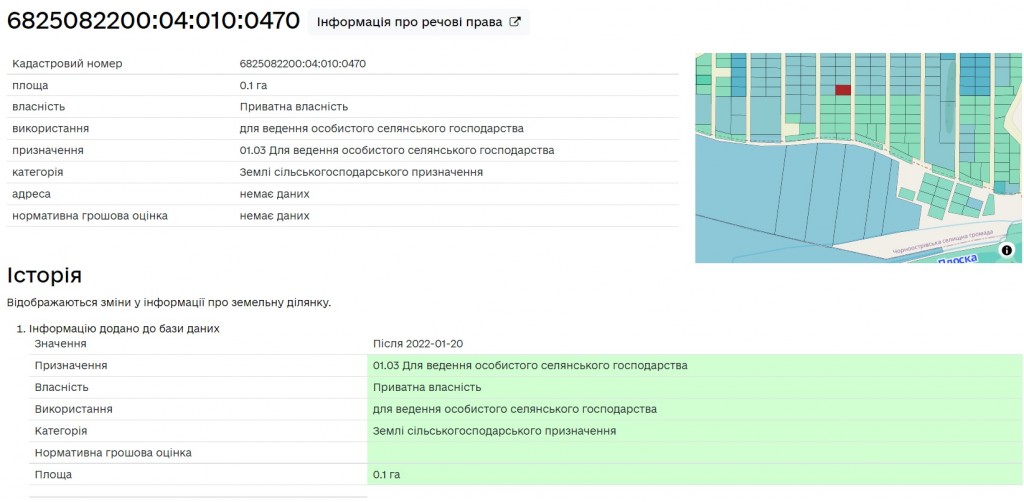Open the map attribution info icon
The image size is (1024, 502).
click(1006, 250)
